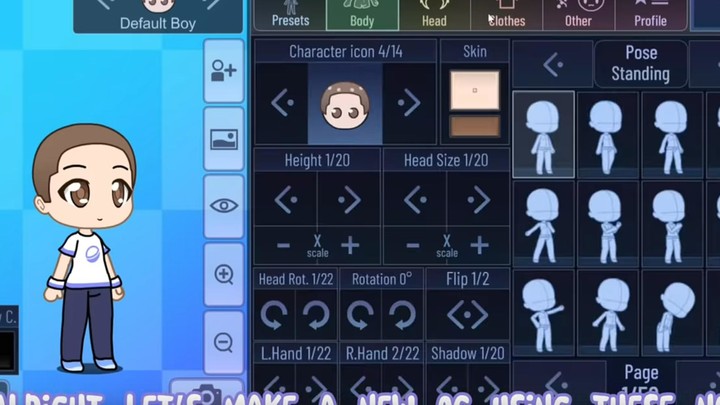Toggle the eye visibility button
The image size is (720, 405).
point(223,206)
